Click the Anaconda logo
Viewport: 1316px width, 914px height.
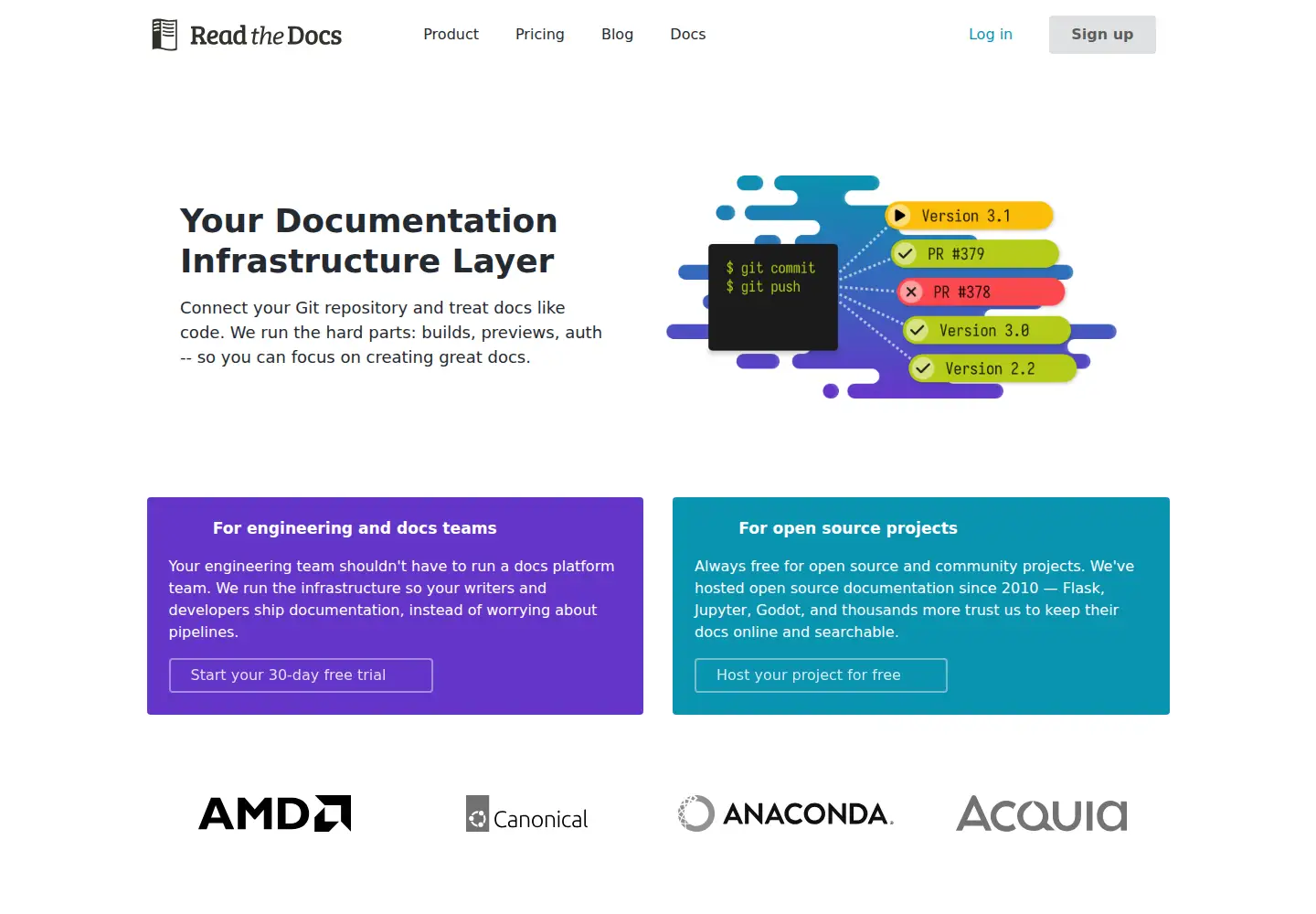786,813
